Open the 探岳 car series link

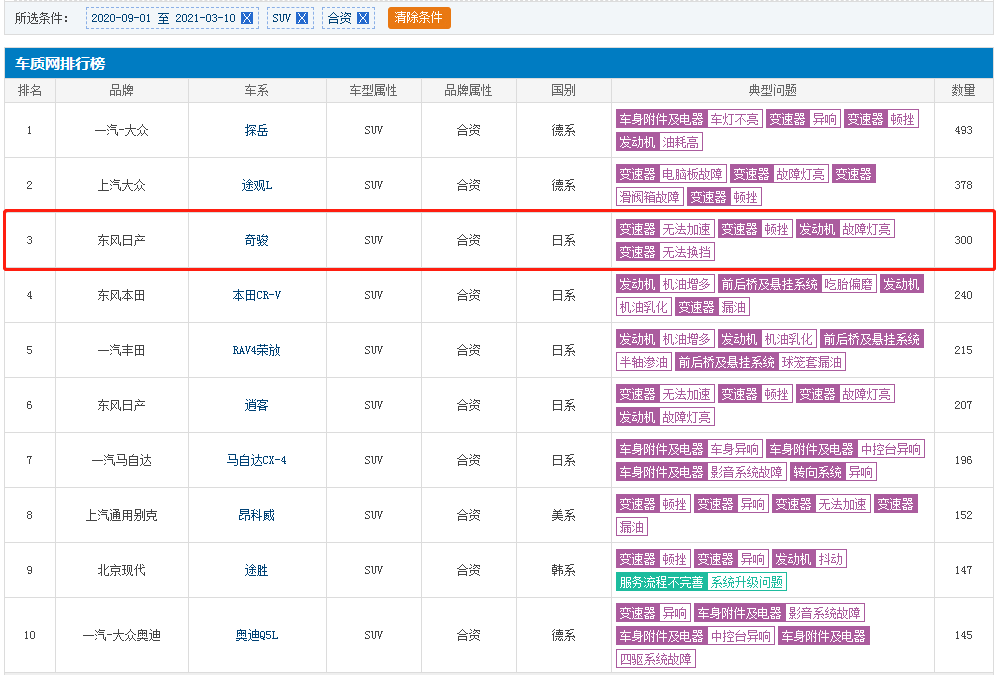click(x=257, y=130)
